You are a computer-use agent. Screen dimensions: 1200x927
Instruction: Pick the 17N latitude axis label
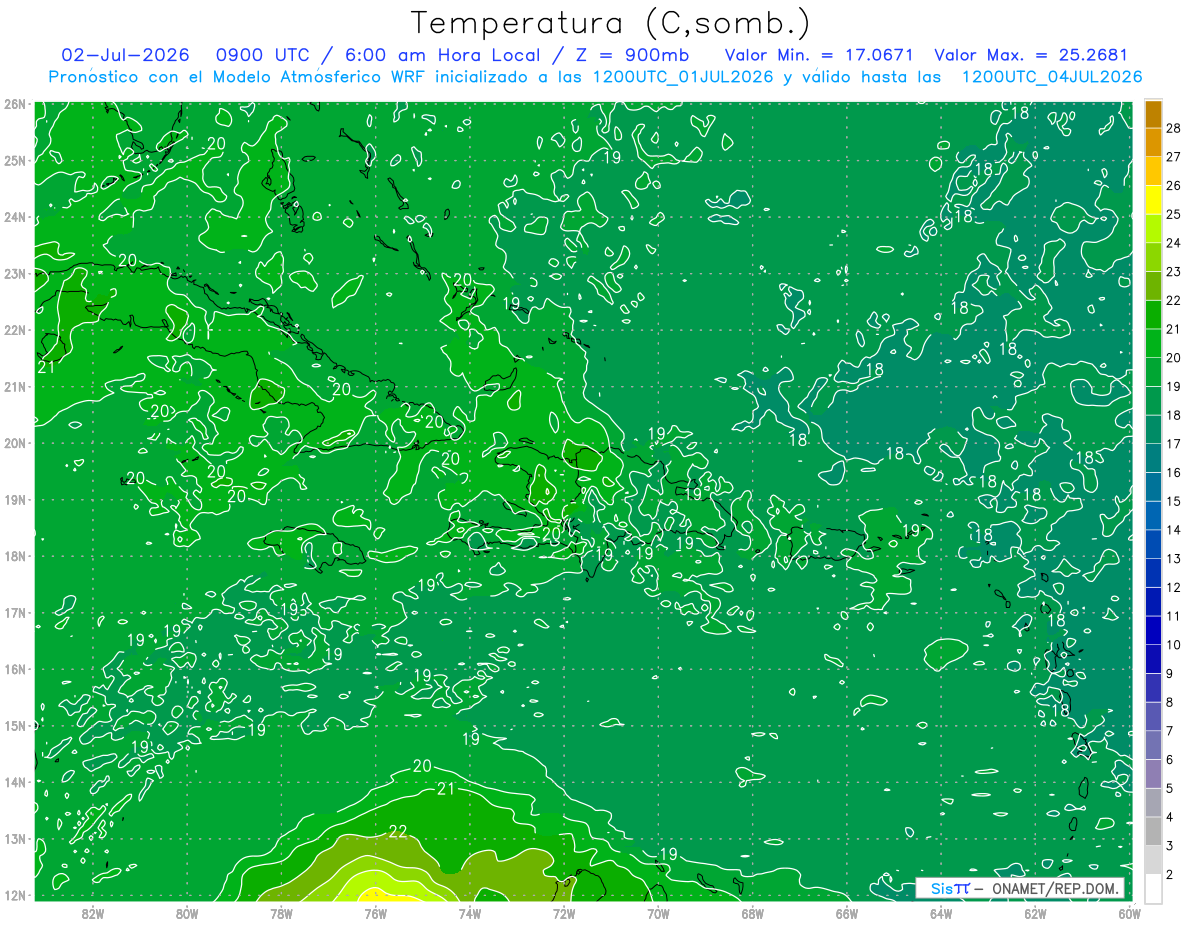(x=15, y=612)
